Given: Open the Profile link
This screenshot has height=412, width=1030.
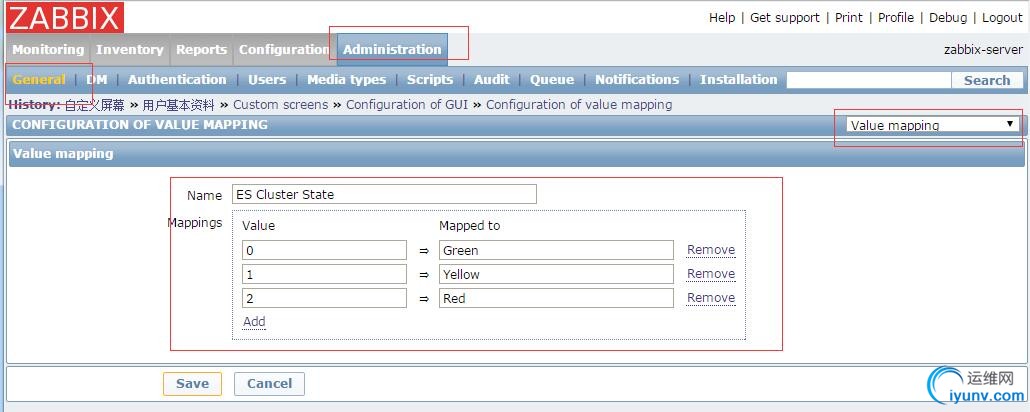Looking at the screenshot, I should [896, 18].
